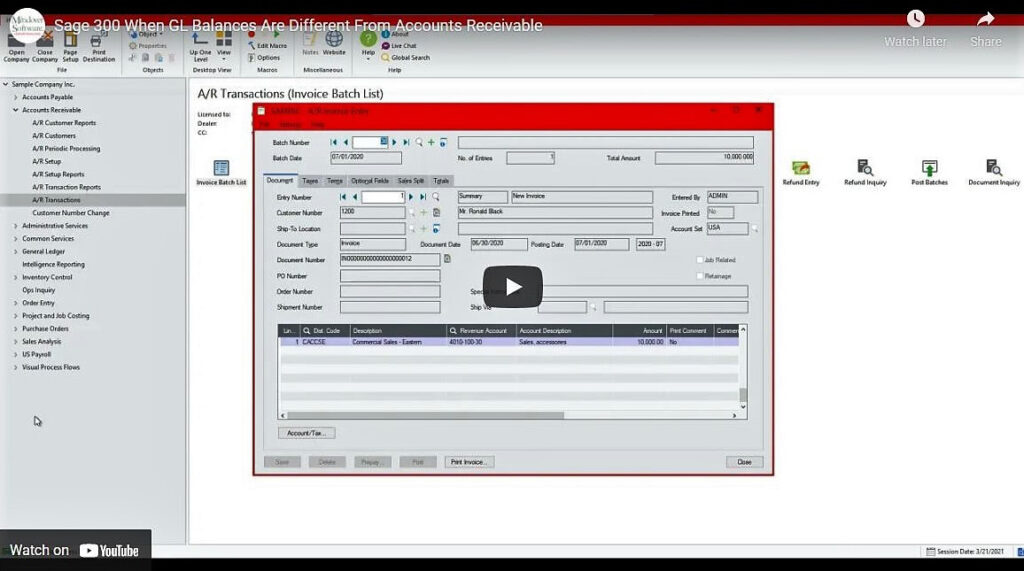Expand the Inventory Control node
The height and width of the screenshot is (571, 1024).
pyautogui.click(x=16, y=277)
